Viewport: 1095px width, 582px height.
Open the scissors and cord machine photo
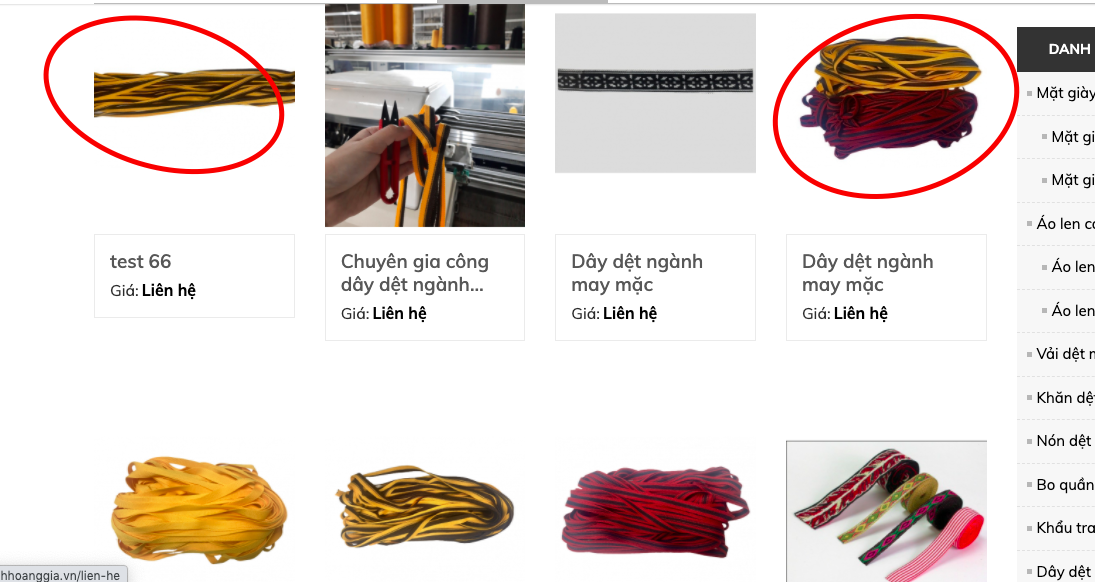(x=425, y=115)
